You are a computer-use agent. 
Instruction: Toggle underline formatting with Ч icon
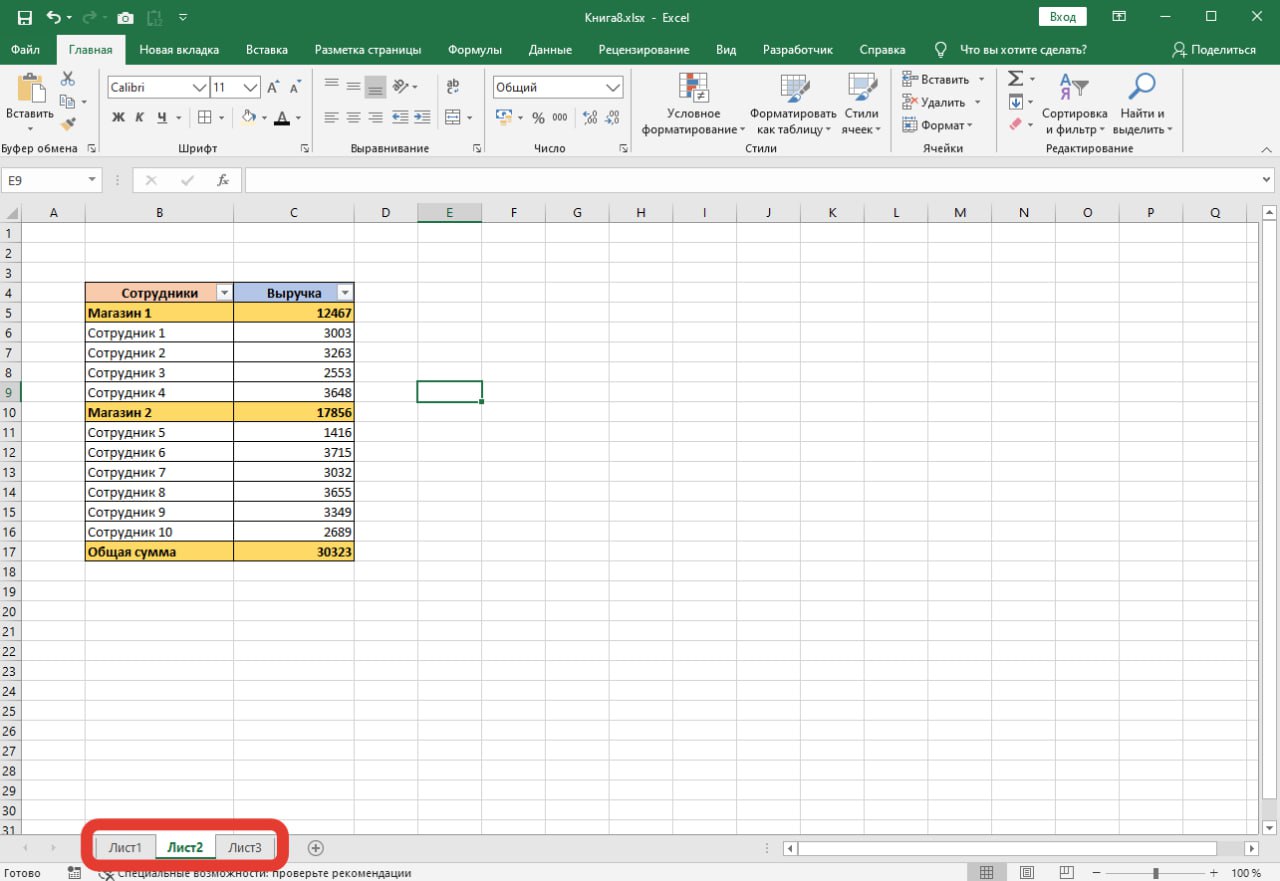click(160, 118)
